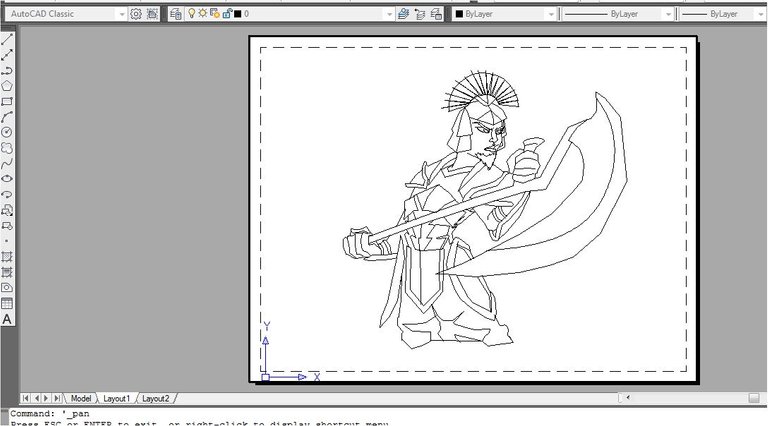
Task: Click the command line input area
Action: pyautogui.click(x=387, y=418)
